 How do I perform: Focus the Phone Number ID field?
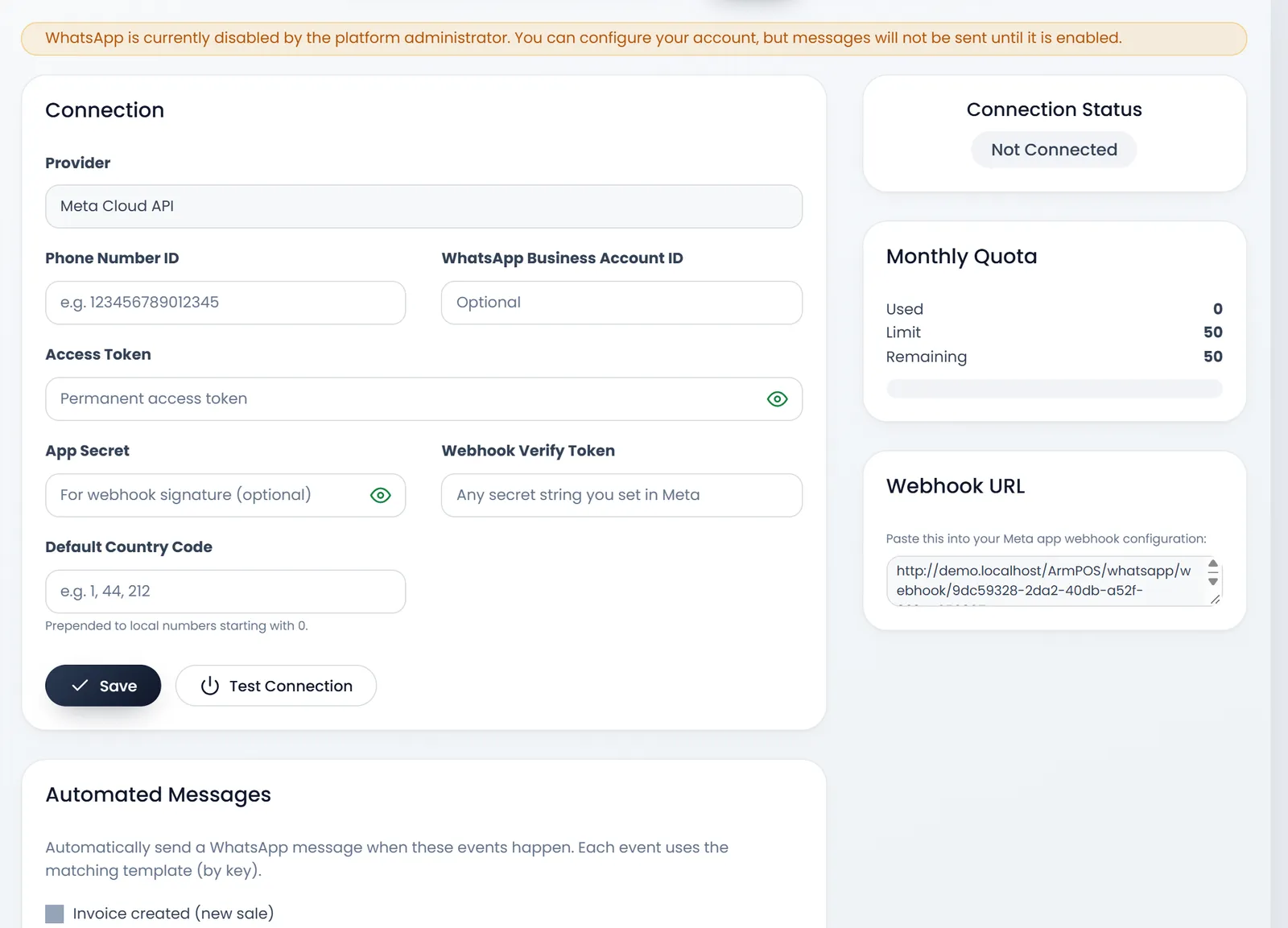225,303
